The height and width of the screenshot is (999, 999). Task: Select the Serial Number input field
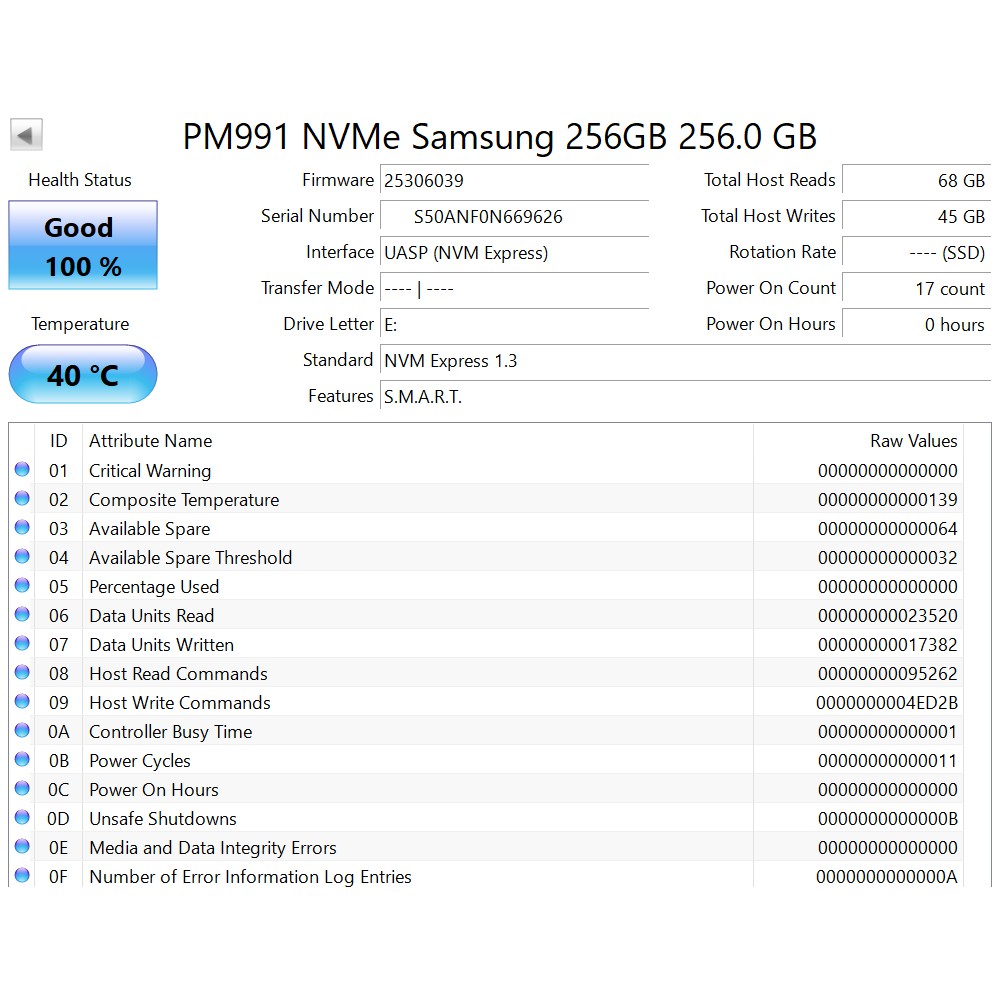[x=515, y=217]
